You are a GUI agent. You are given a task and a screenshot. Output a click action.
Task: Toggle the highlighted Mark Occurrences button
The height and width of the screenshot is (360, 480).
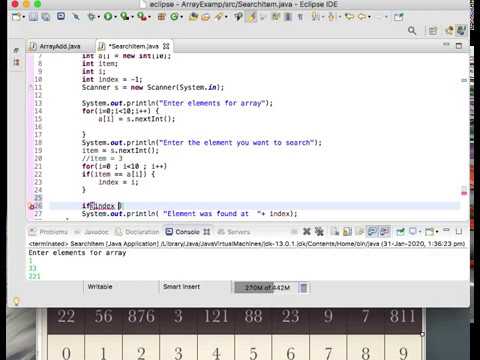[x=252, y=16]
